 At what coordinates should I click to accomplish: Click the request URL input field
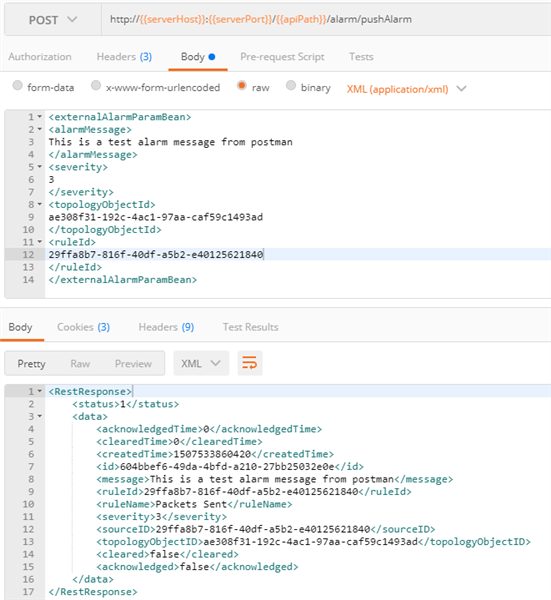click(326, 20)
